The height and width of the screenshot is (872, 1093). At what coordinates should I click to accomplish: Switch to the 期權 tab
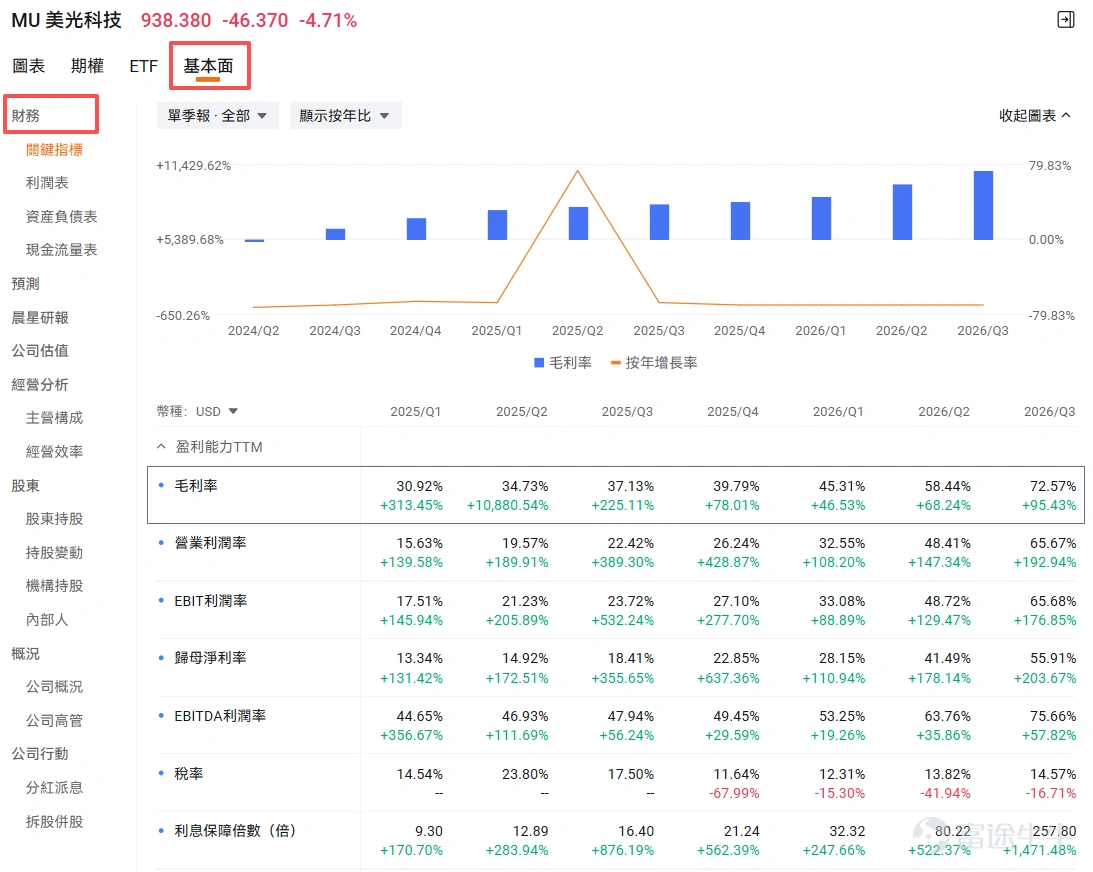tap(87, 66)
